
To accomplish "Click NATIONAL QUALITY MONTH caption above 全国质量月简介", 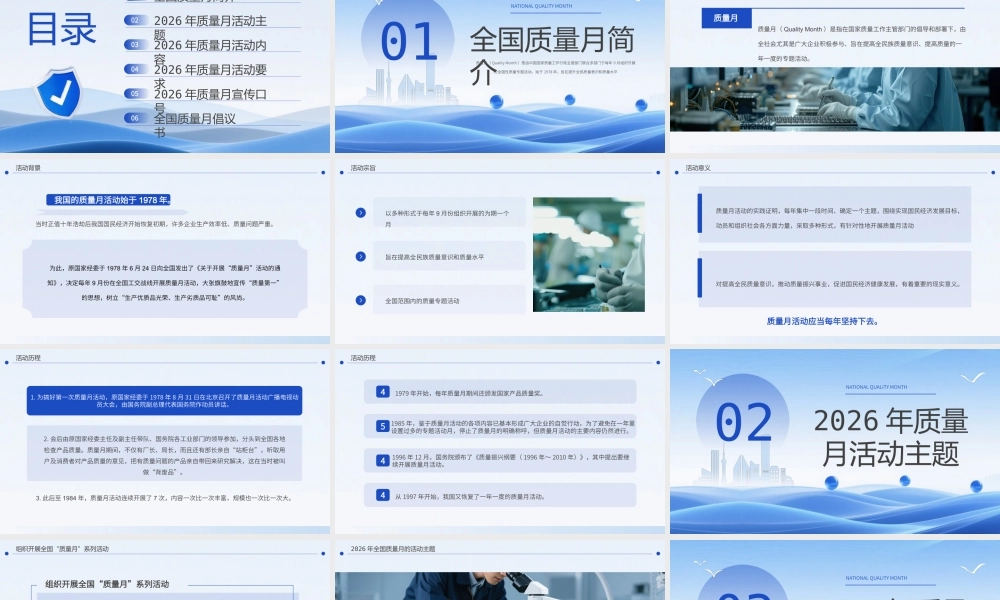I will point(541,6).
